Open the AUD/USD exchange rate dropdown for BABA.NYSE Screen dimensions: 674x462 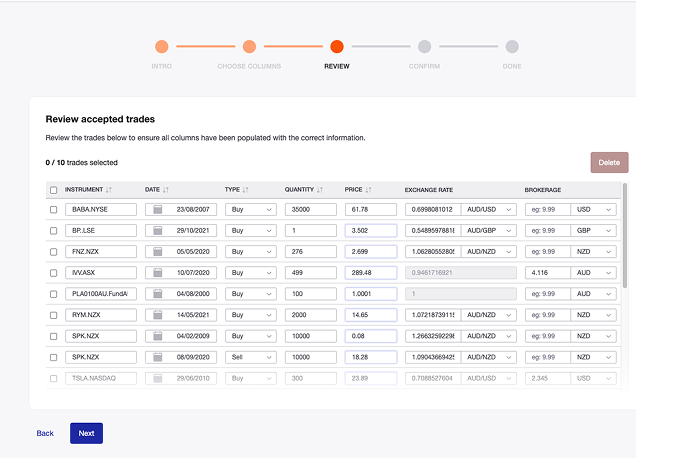pos(489,210)
